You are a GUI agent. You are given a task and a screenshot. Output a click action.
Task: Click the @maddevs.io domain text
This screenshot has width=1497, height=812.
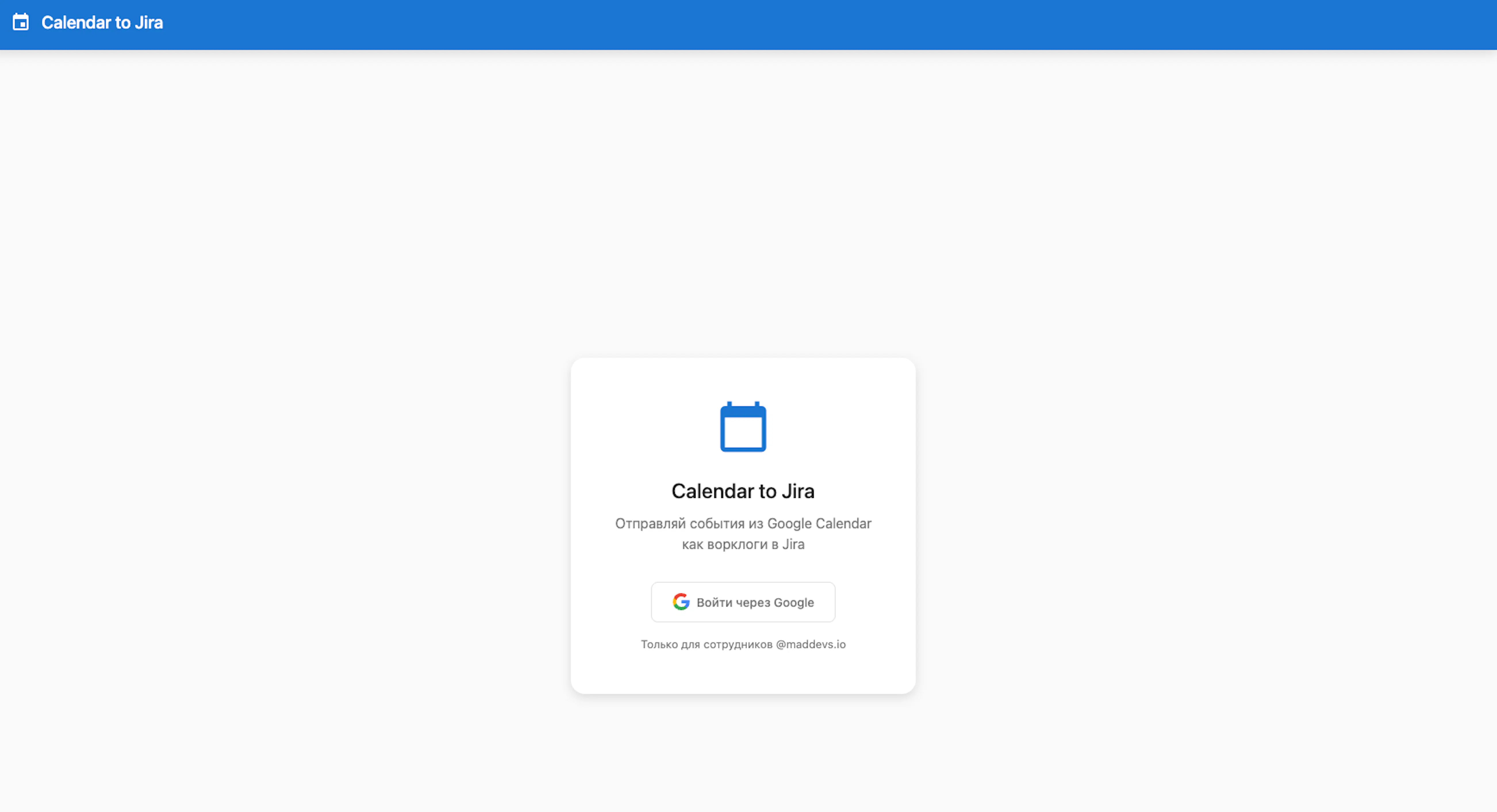(811, 644)
